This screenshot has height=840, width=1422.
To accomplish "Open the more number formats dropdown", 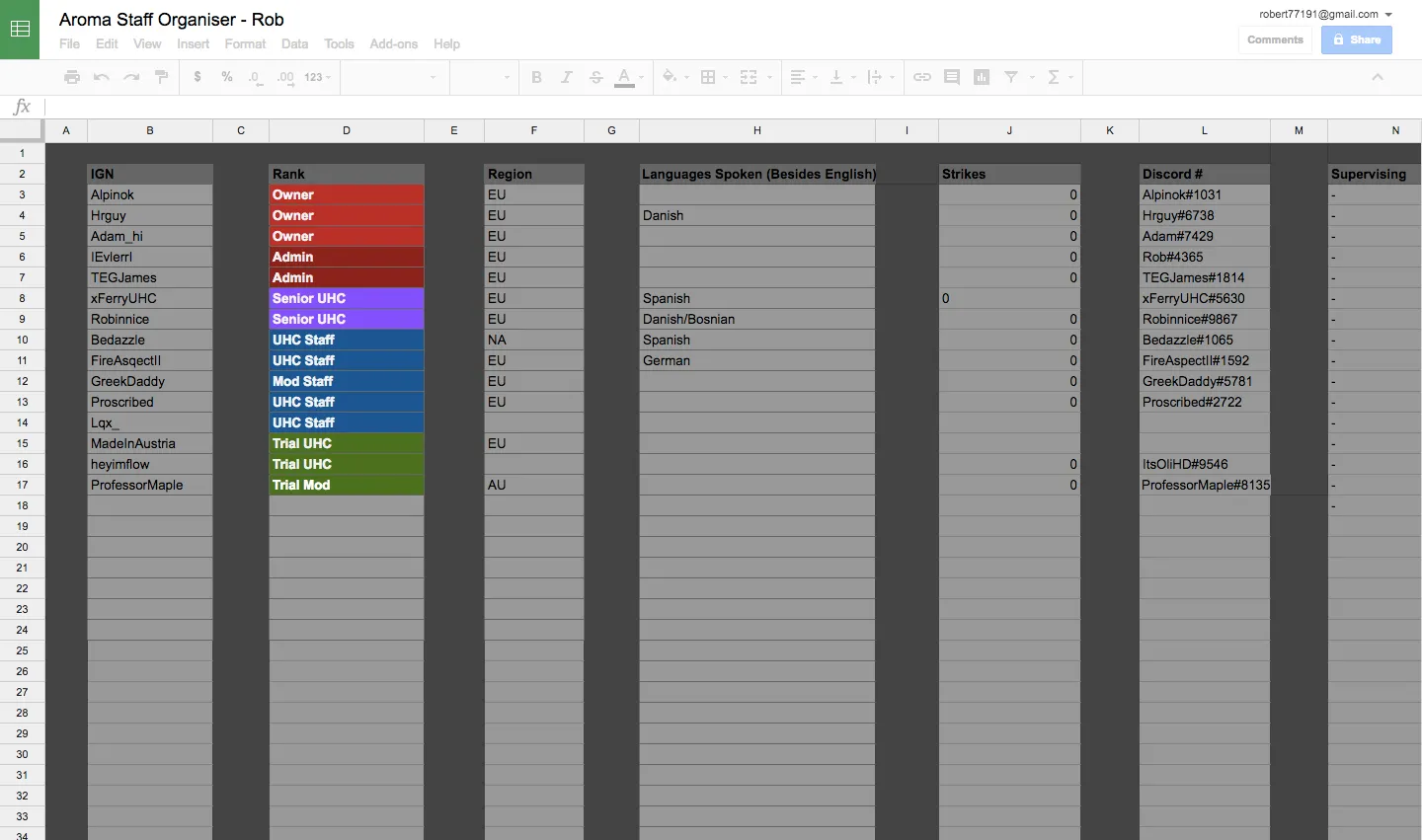I will pos(317,77).
